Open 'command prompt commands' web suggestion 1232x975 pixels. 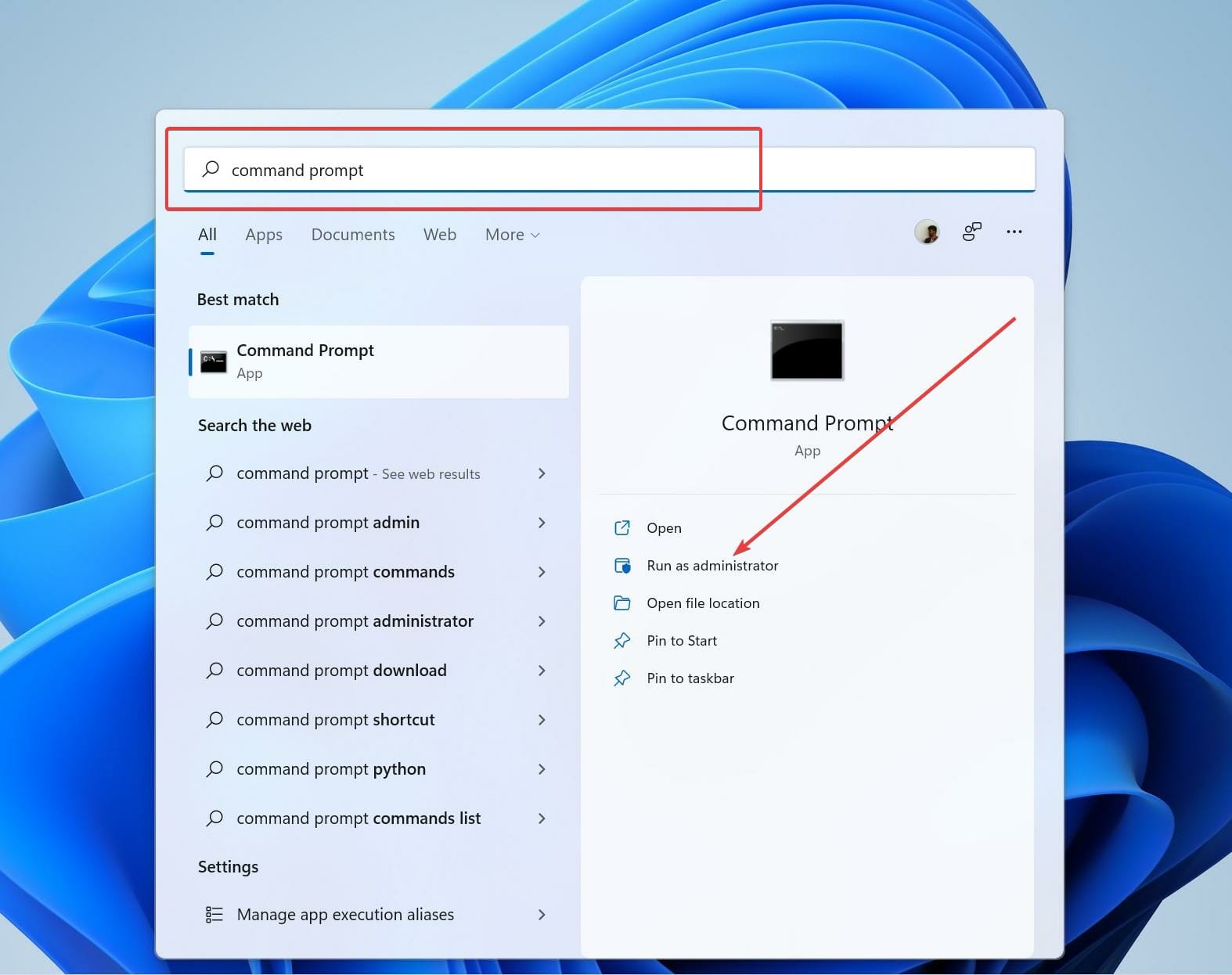coord(379,572)
